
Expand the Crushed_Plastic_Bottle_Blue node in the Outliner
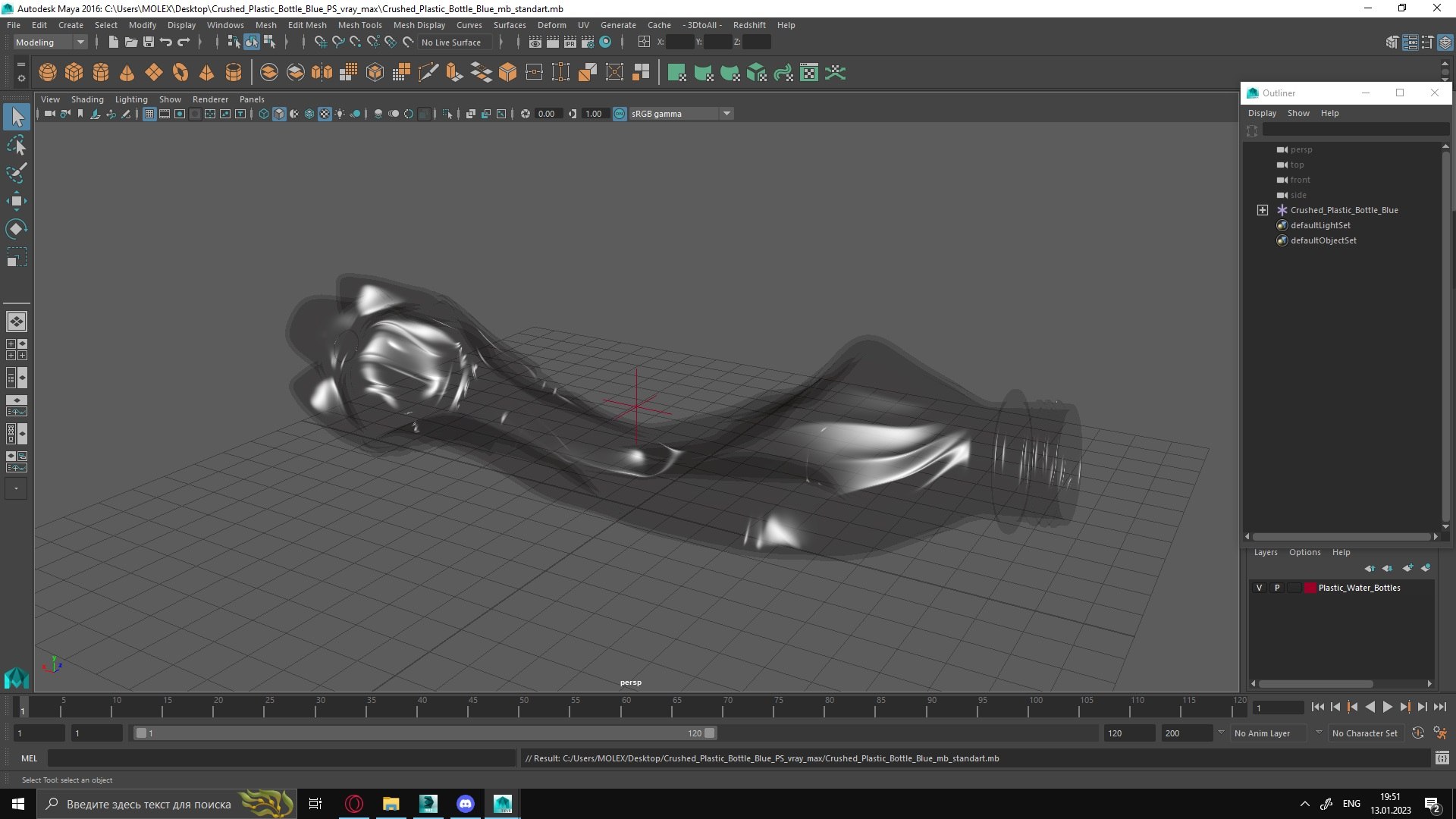coord(1262,210)
